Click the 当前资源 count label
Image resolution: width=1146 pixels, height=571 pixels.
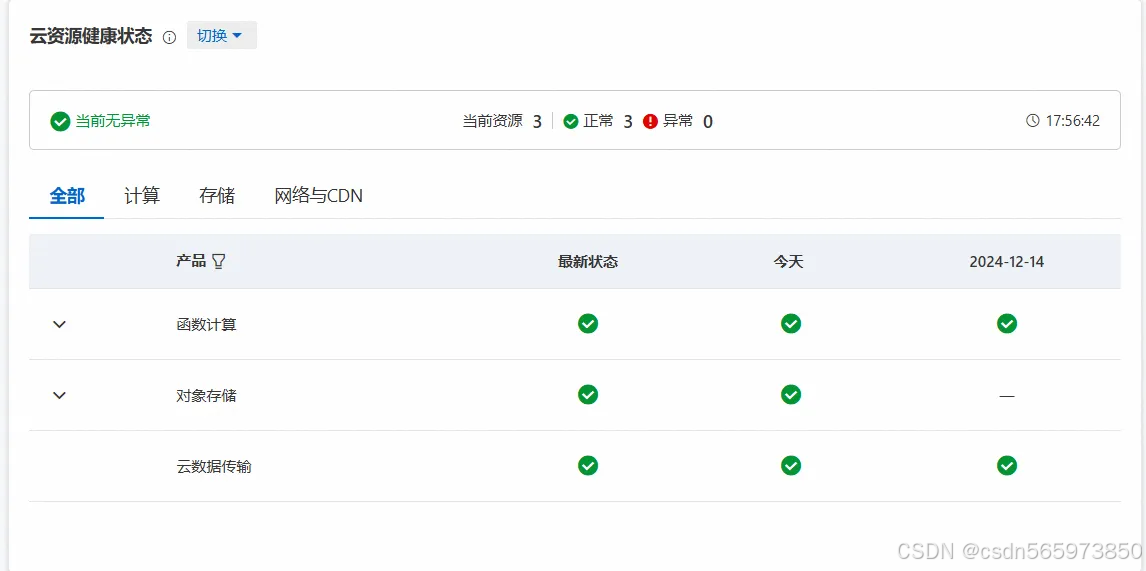[x=493, y=121]
